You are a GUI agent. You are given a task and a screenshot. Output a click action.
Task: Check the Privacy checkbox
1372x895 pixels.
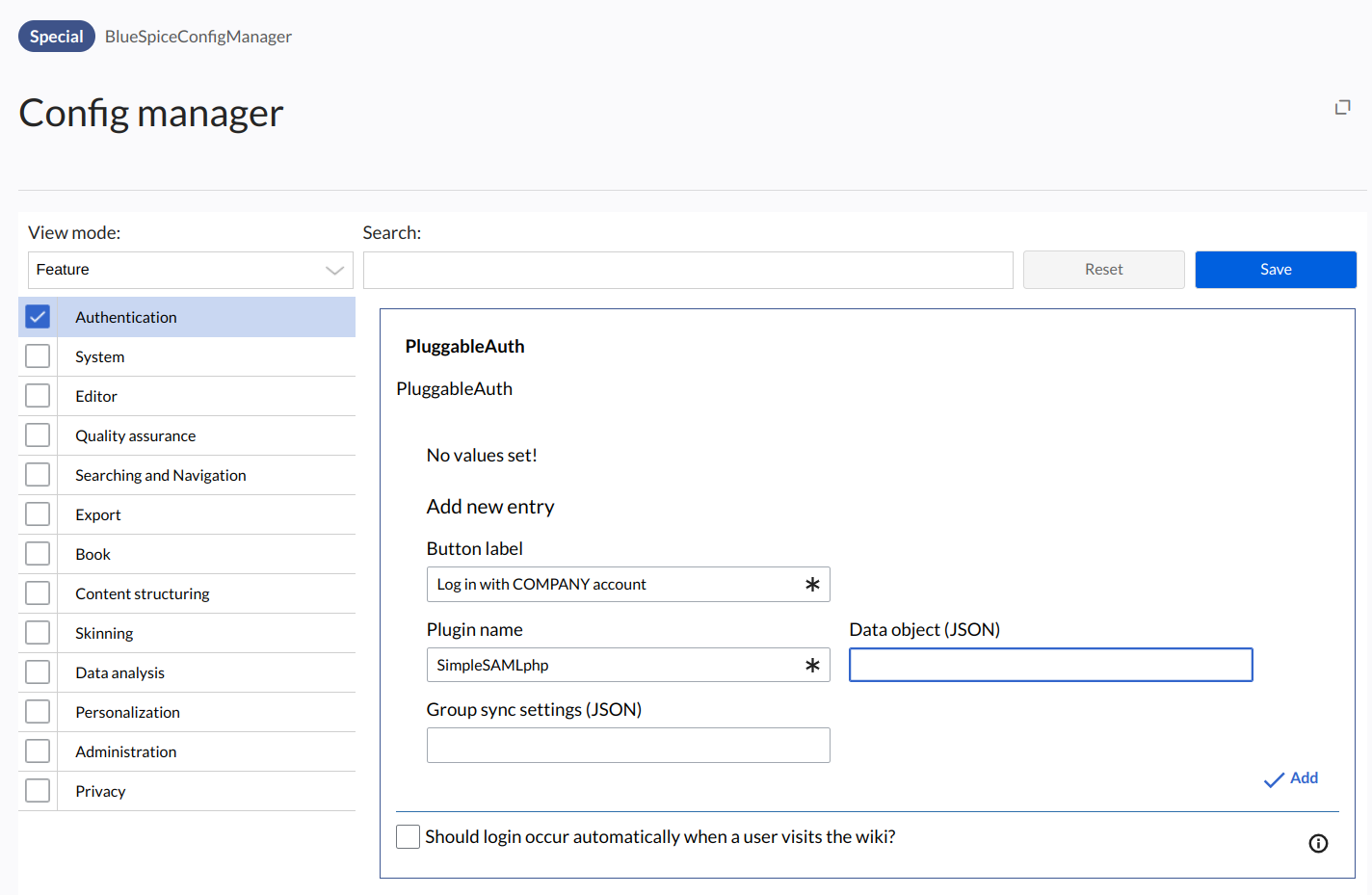[x=38, y=791]
